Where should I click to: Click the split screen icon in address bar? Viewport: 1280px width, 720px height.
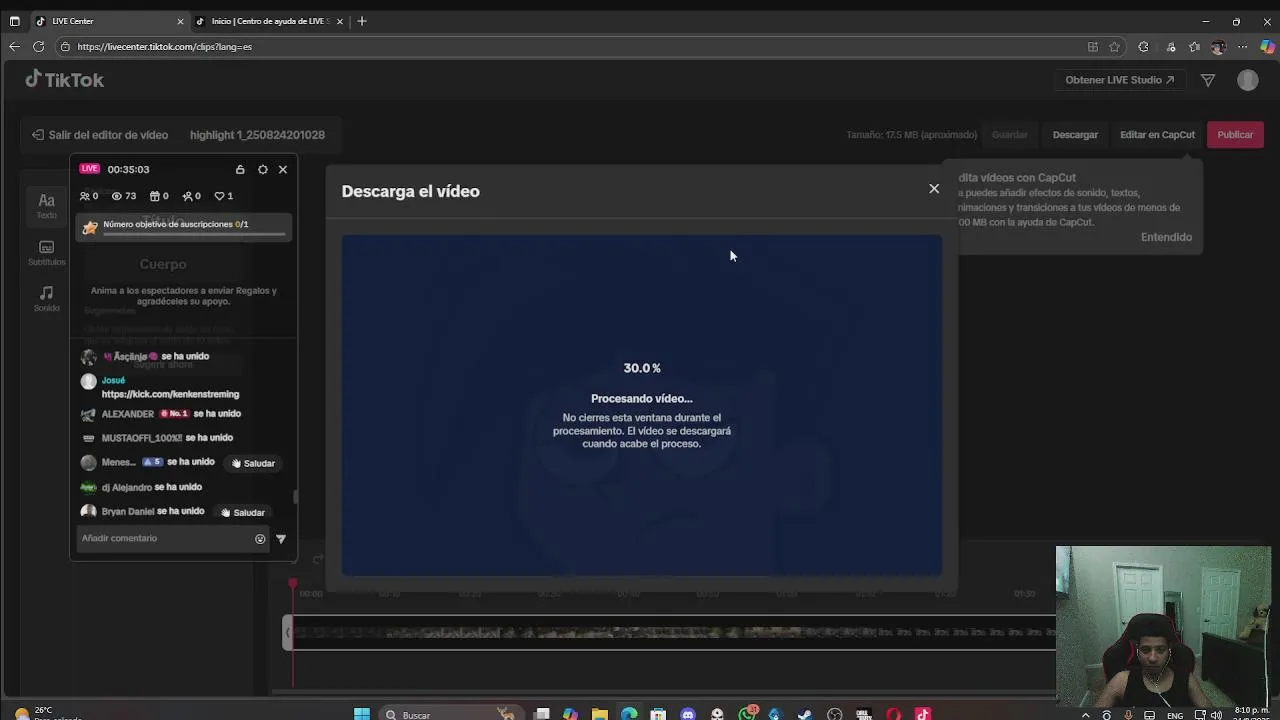[1092, 46]
